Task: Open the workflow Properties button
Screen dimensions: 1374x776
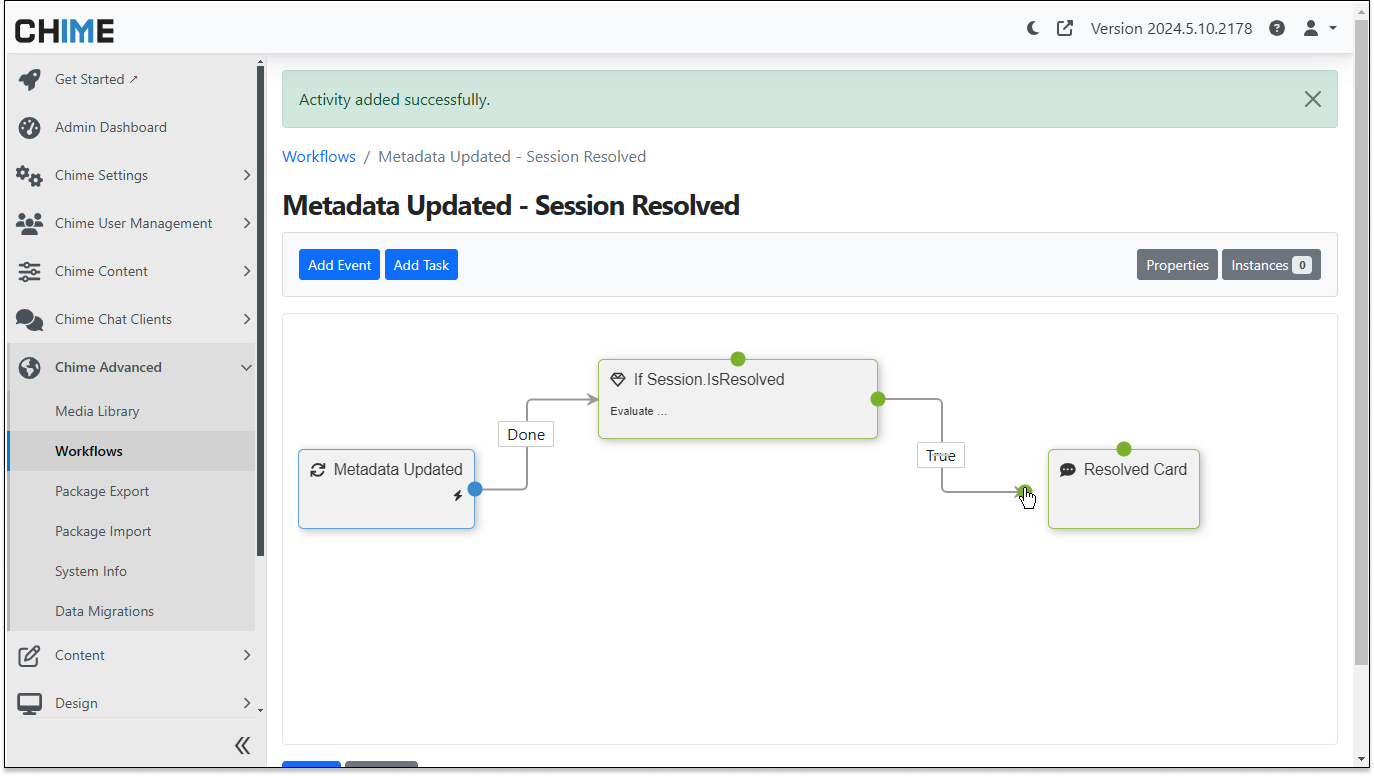Action: tap(1177, 265)
